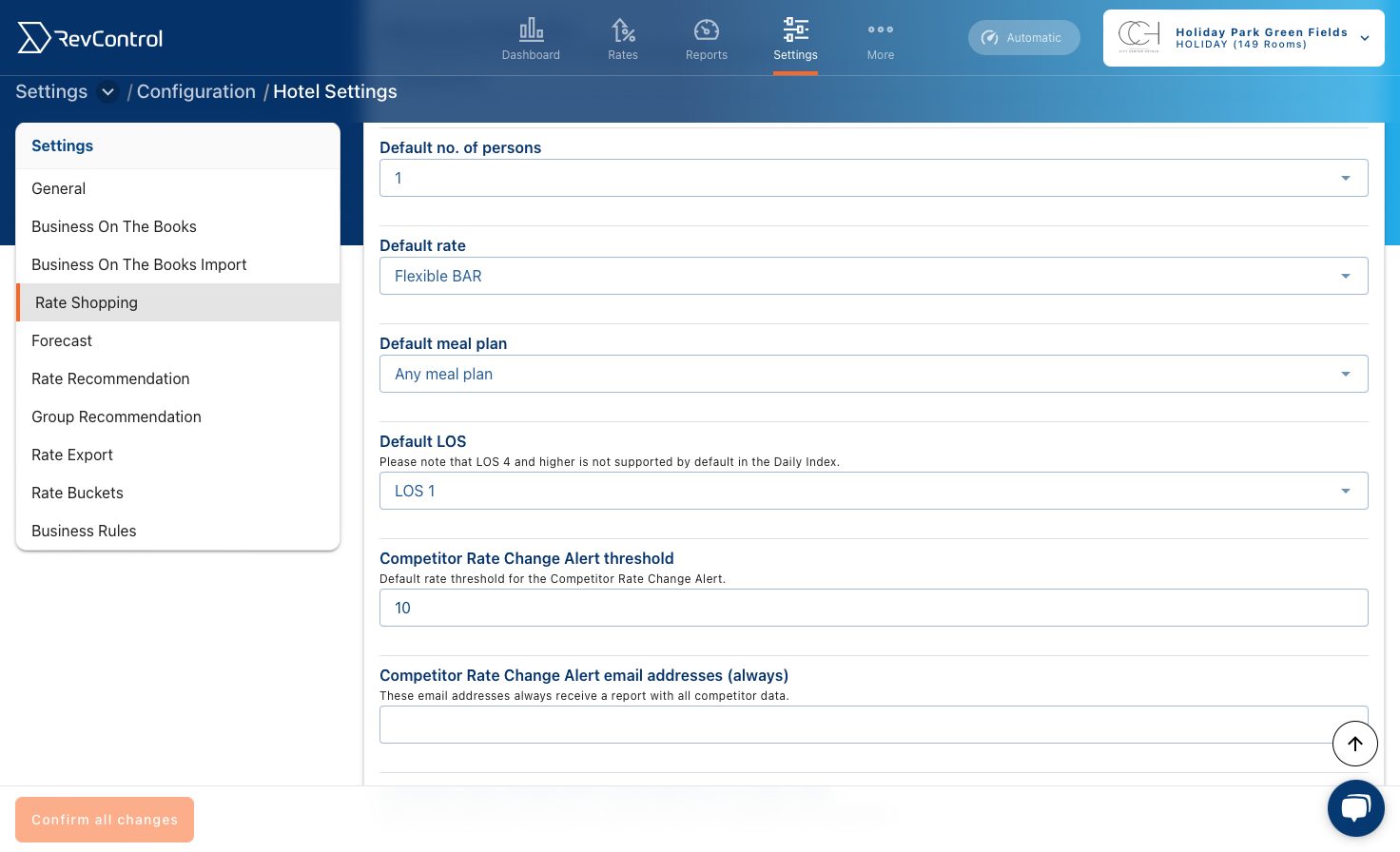Screen dimensions: 1400x852
Task: Click the Default LOS note about LOS 4
Action: coord(610,462)
